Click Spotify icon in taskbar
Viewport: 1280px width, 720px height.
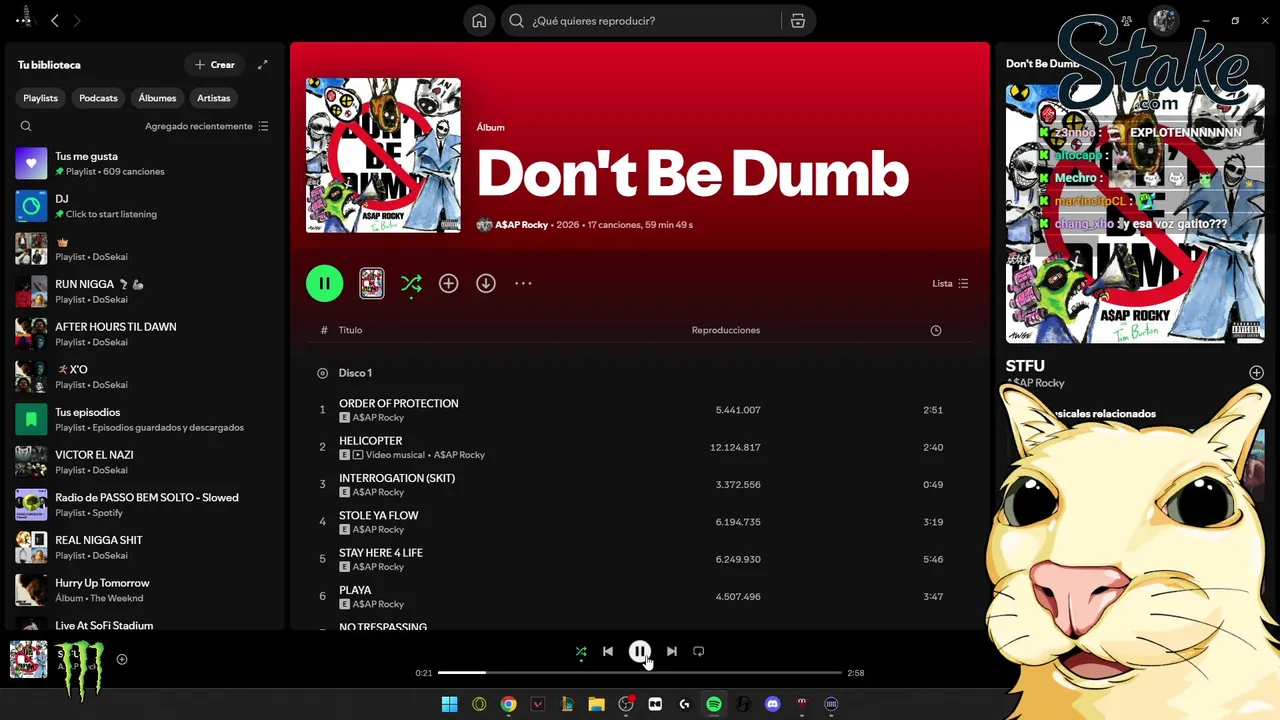click(x=714, y=704)
